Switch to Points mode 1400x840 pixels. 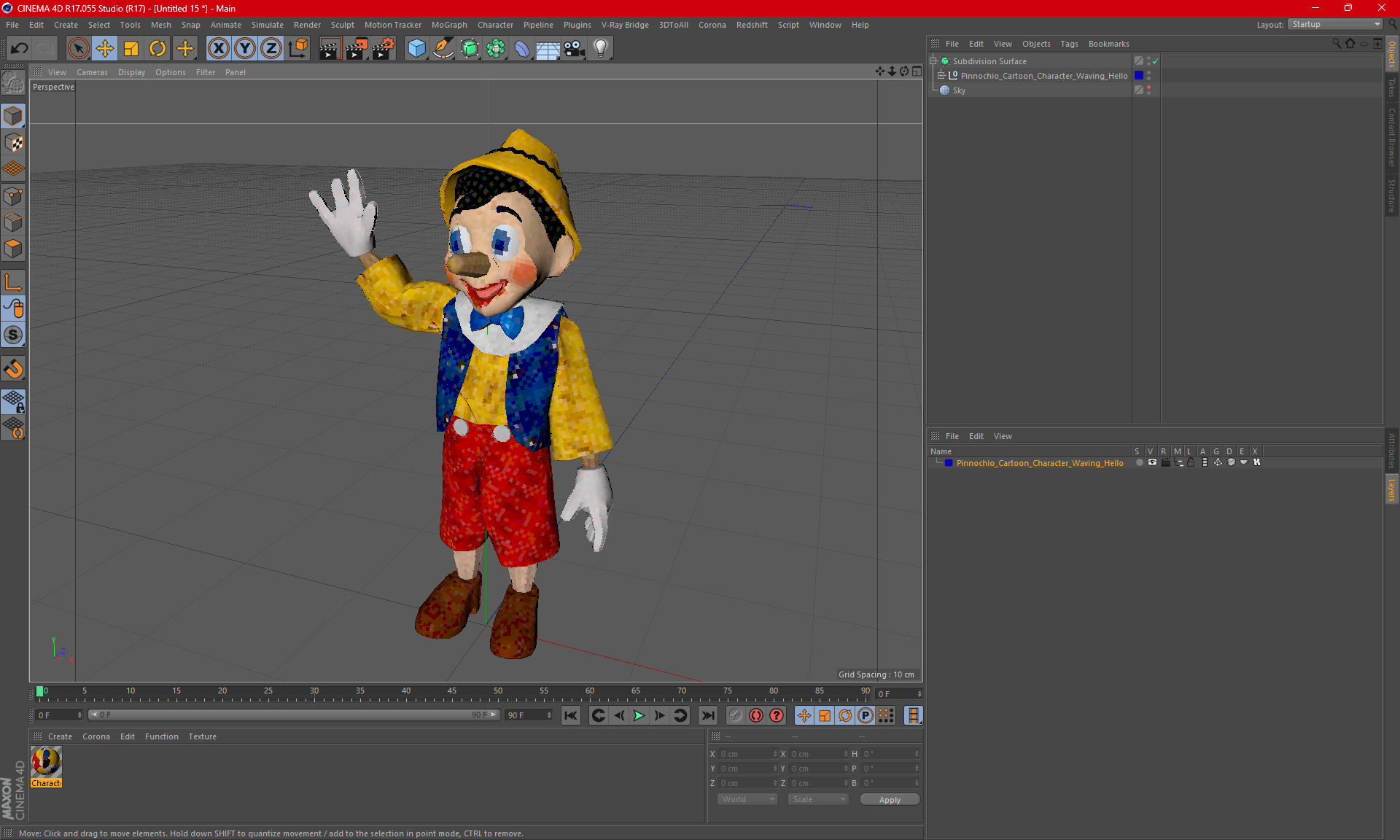tap(13, 196)
